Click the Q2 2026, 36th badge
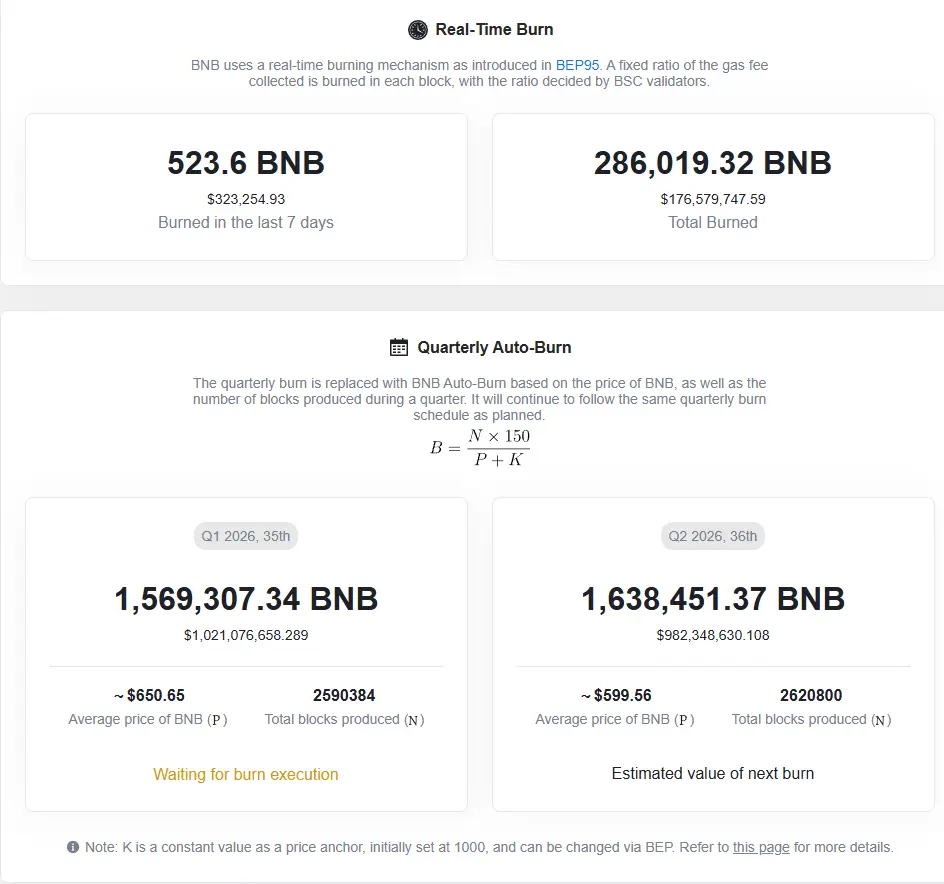 click(x=713, y=536)
